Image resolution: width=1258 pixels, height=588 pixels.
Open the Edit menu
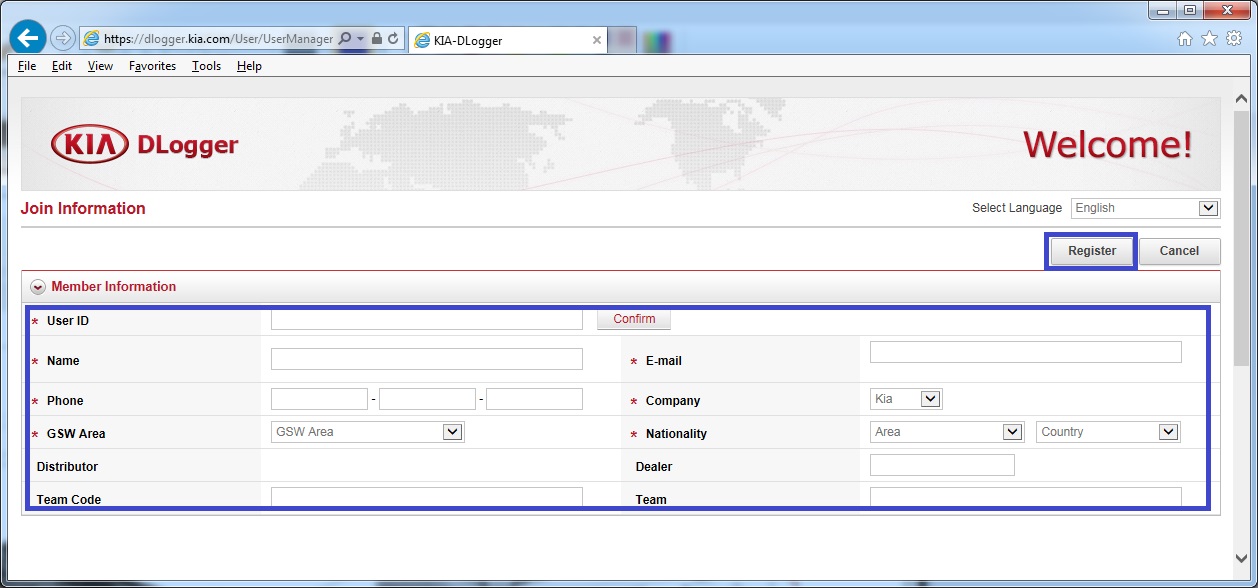tap(62, 66)
